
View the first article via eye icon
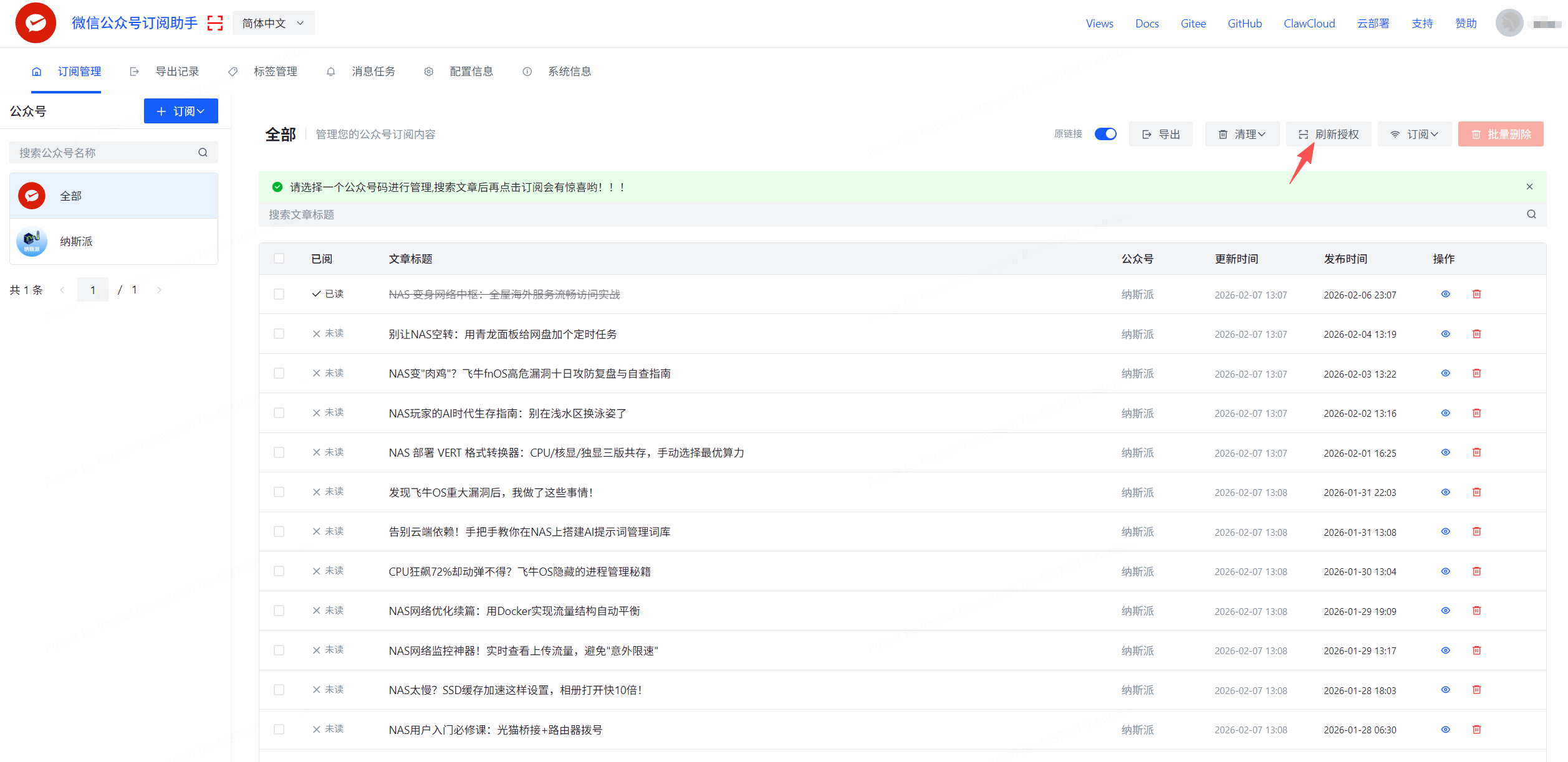coord(1445,294)
